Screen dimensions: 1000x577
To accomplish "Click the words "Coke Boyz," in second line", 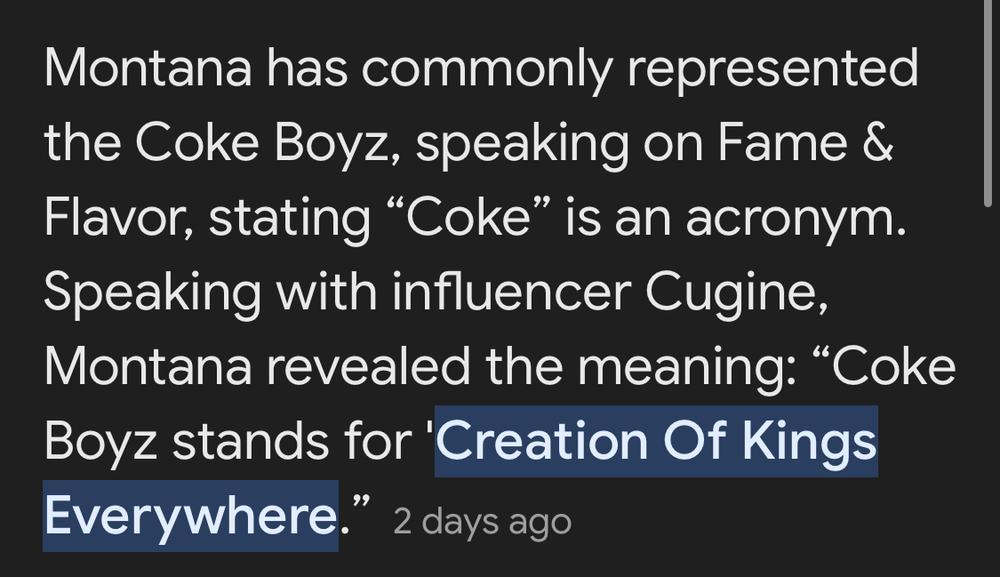I will point(270,143).
